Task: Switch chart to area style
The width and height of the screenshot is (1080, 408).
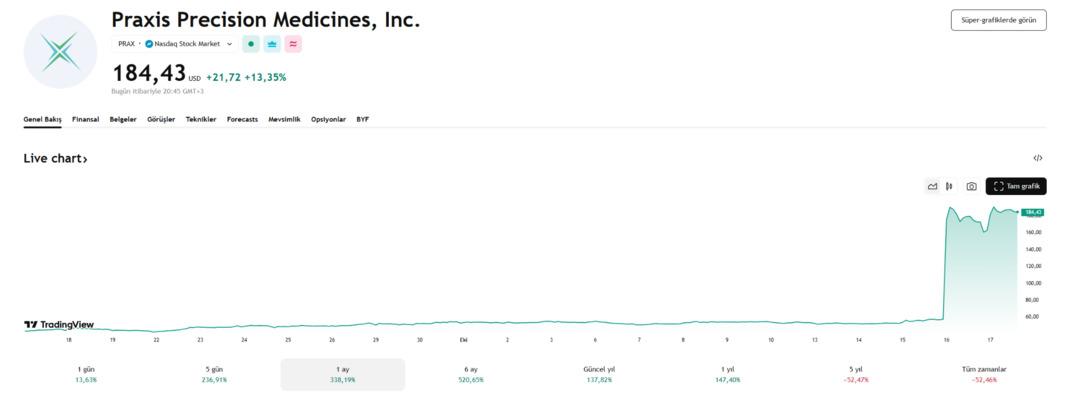Action: pos(932,186)
